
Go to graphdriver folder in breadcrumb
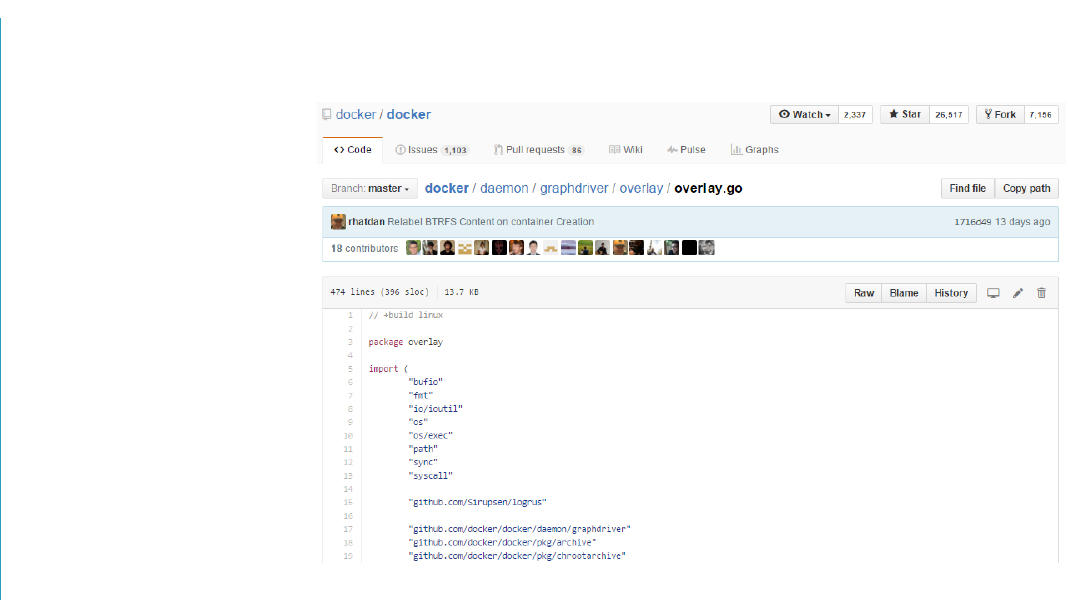coord(574,189)
